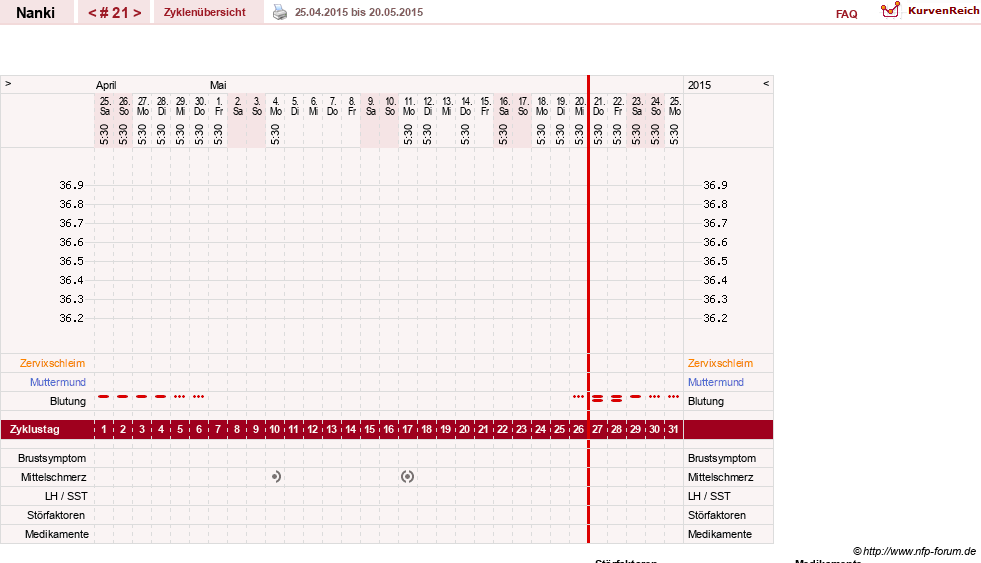Open the Nanki user tab
Image resolution: width=981 pixels, height=563 pixels.
pos(36,13)
